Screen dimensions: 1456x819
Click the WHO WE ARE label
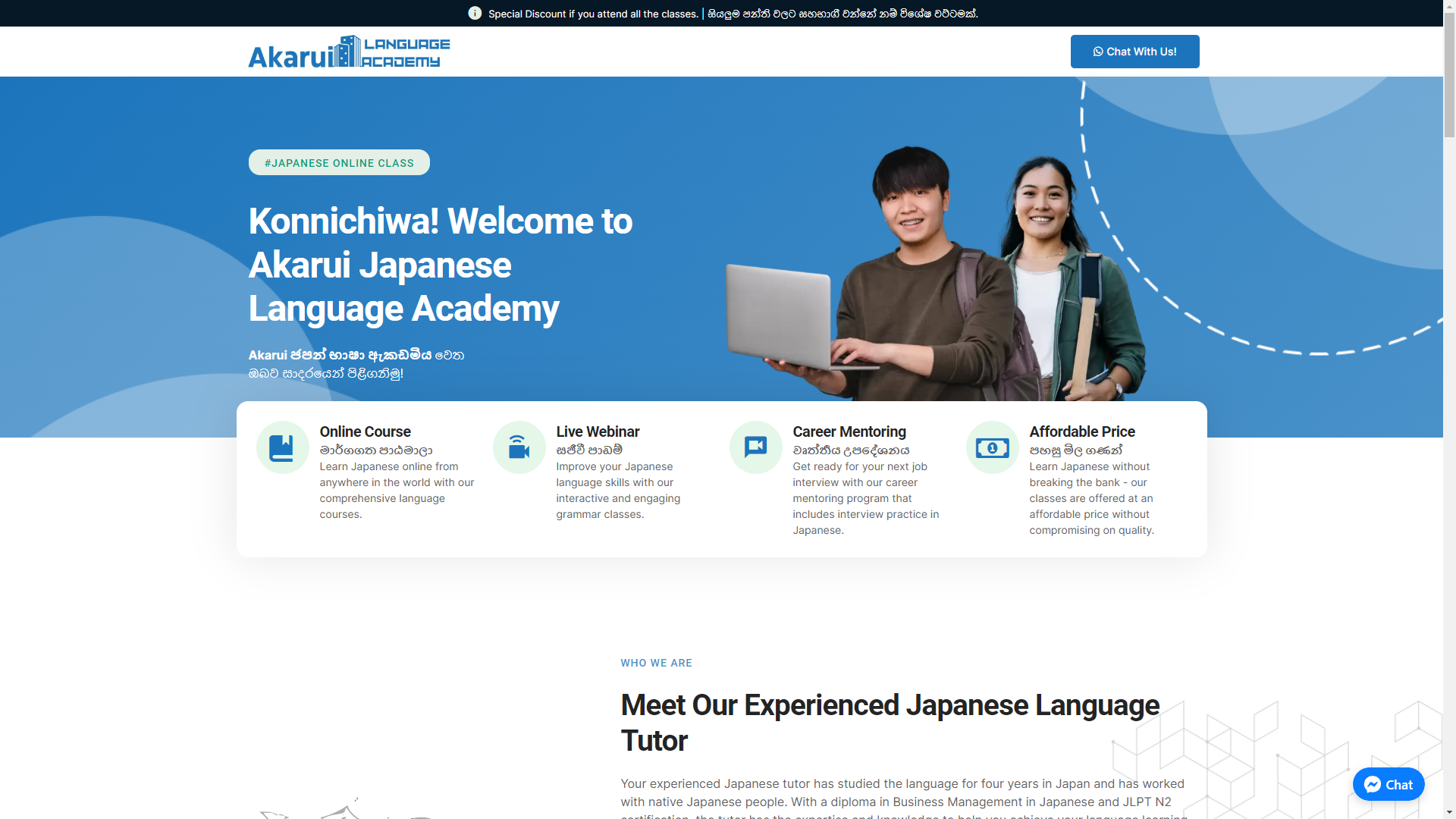point(656,663)
